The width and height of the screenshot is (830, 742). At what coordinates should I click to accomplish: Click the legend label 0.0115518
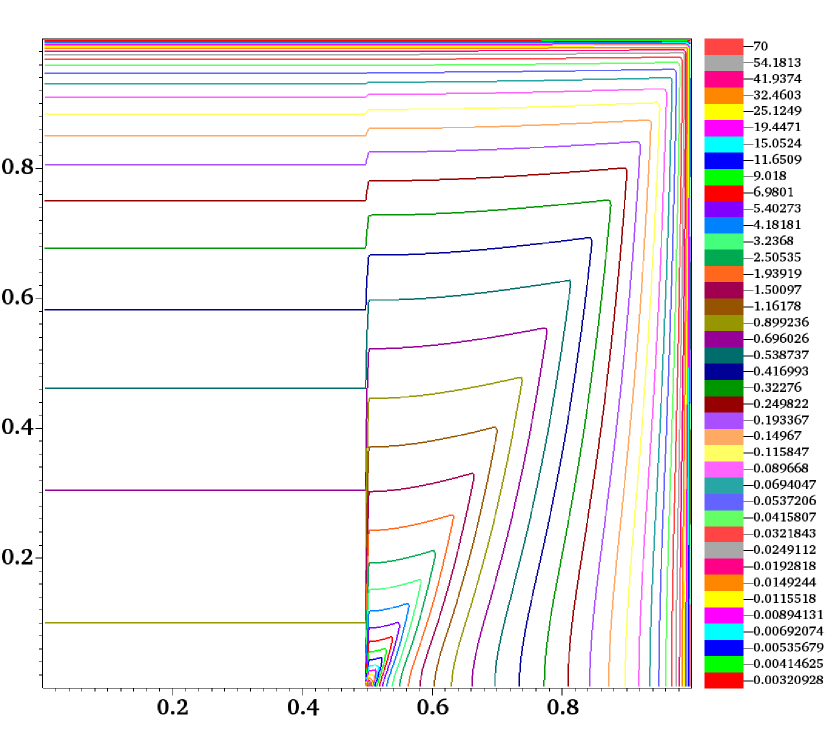(784, 599)
